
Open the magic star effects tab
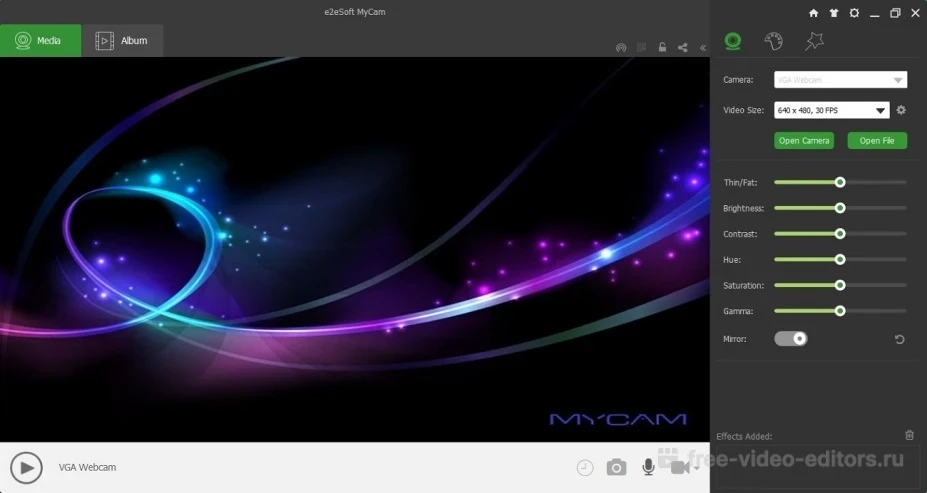(814, 41)
